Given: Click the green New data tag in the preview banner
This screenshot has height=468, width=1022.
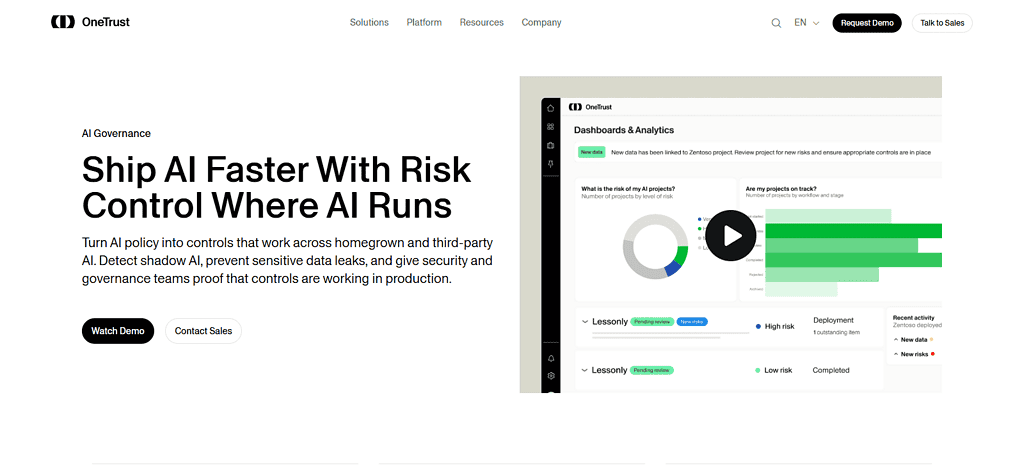Looking at the screenshot, I should [x=592, y=152].
